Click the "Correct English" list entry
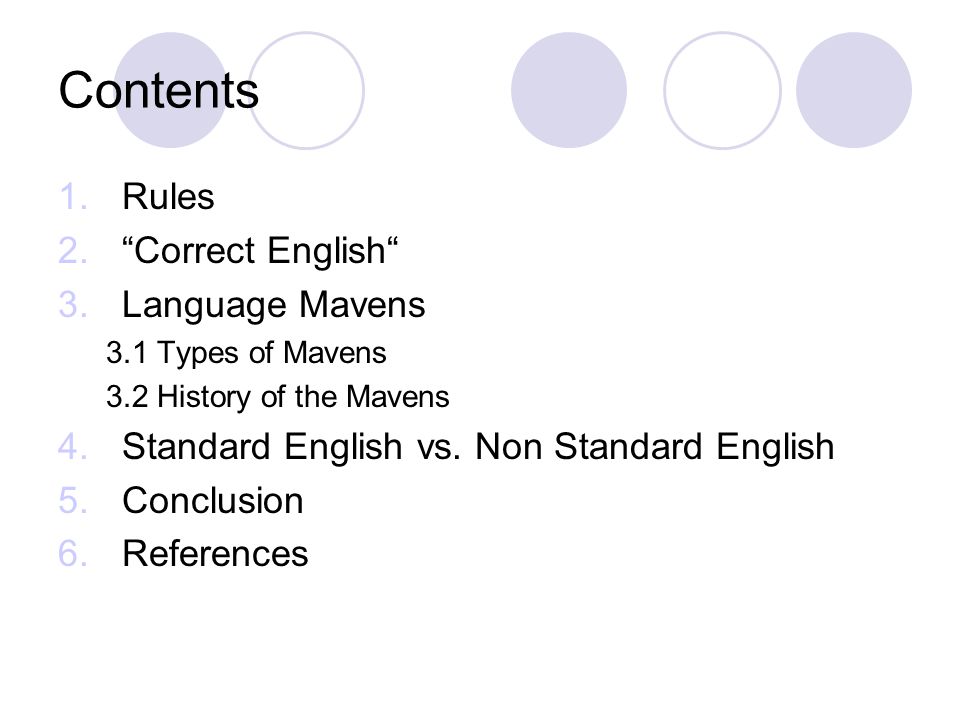Image resolution: width=960 pixels, height=720 pixels. coord(260,251)
